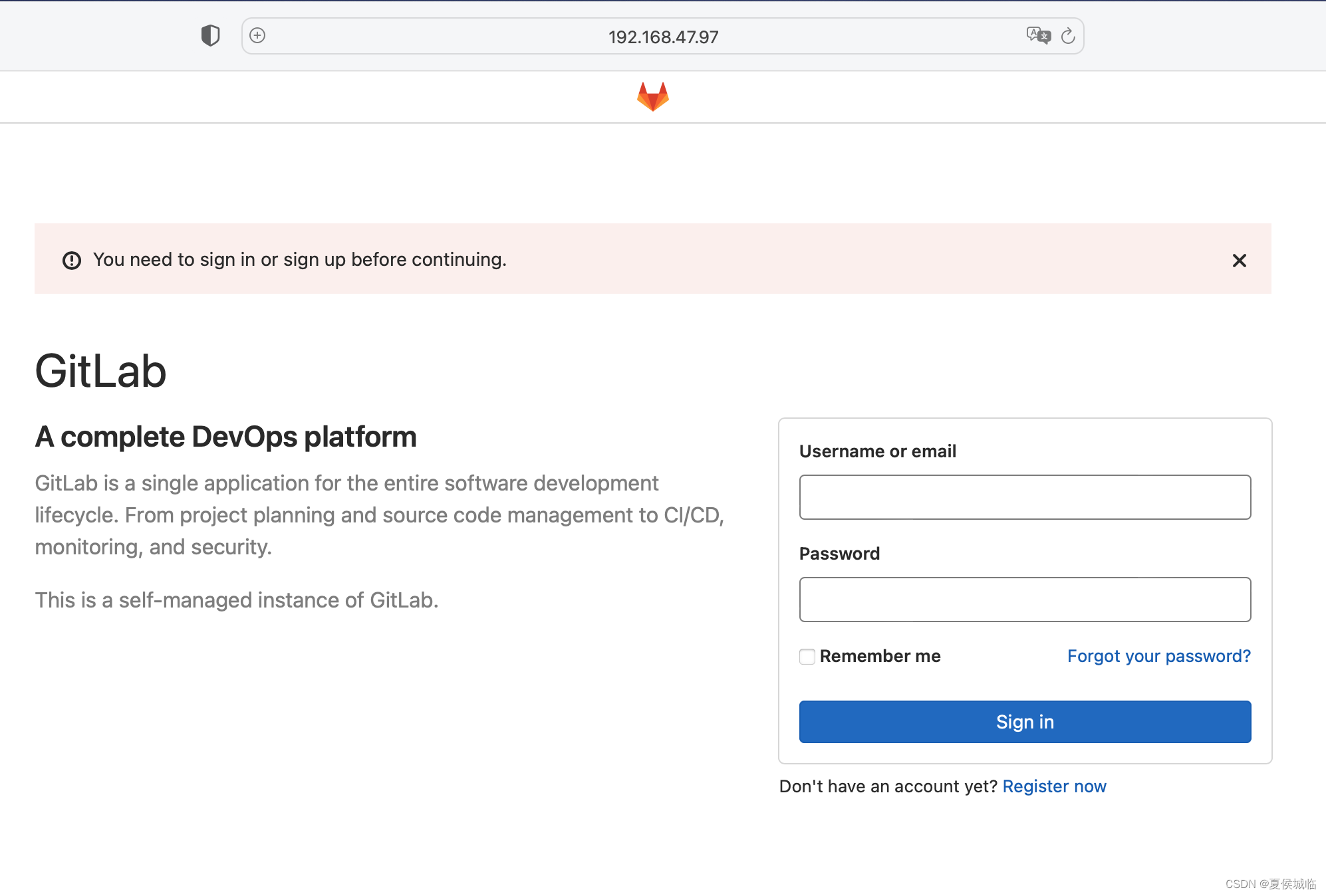The image size is (1326, 896).
Task: Click "Don't have an account yet?" text
Action: [x=888, y=786]
